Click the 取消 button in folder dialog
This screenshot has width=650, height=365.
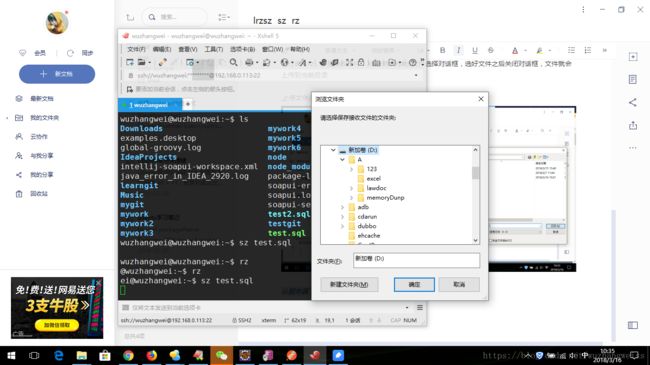click(459, 285)
